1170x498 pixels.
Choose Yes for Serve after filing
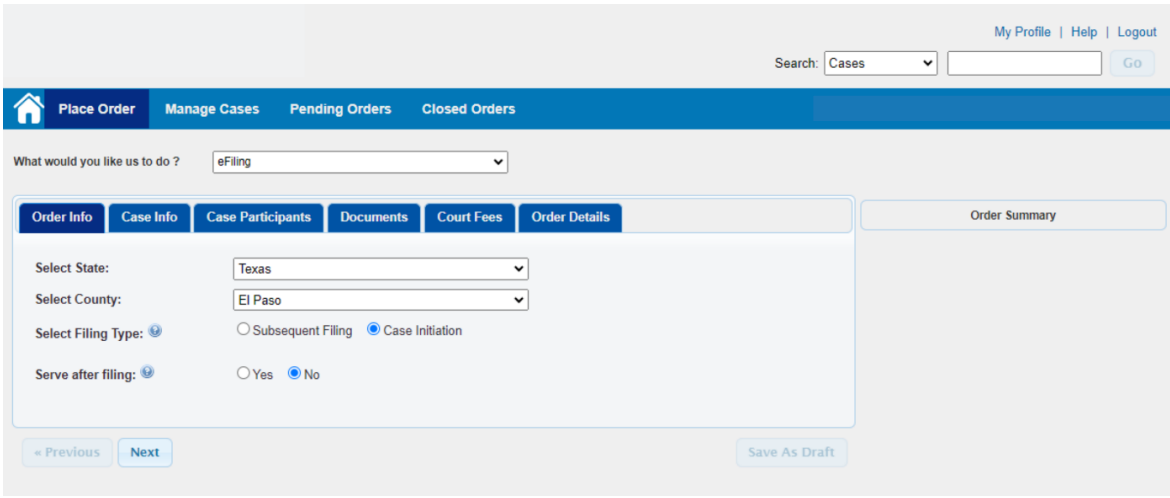[x=242, y=374]
